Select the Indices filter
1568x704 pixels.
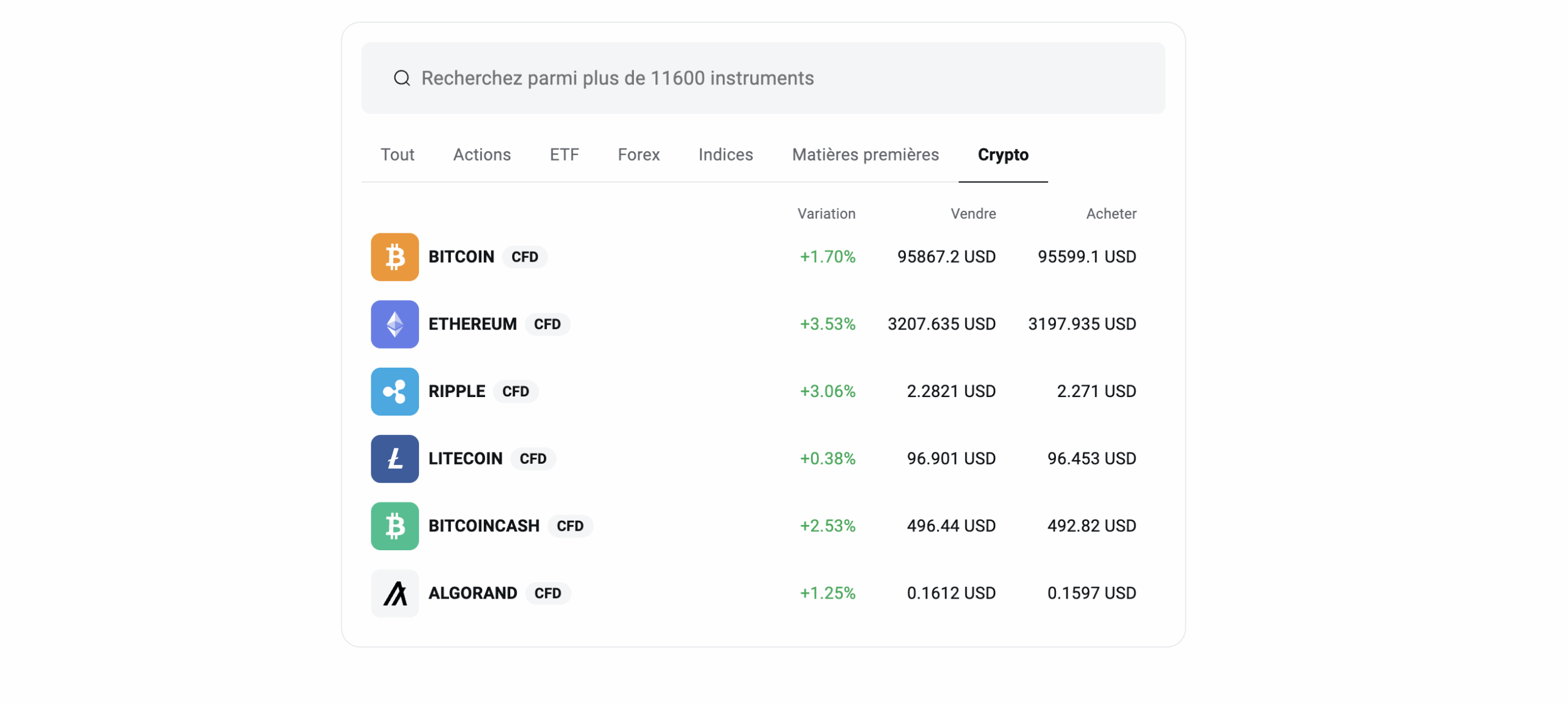[725, 155]
